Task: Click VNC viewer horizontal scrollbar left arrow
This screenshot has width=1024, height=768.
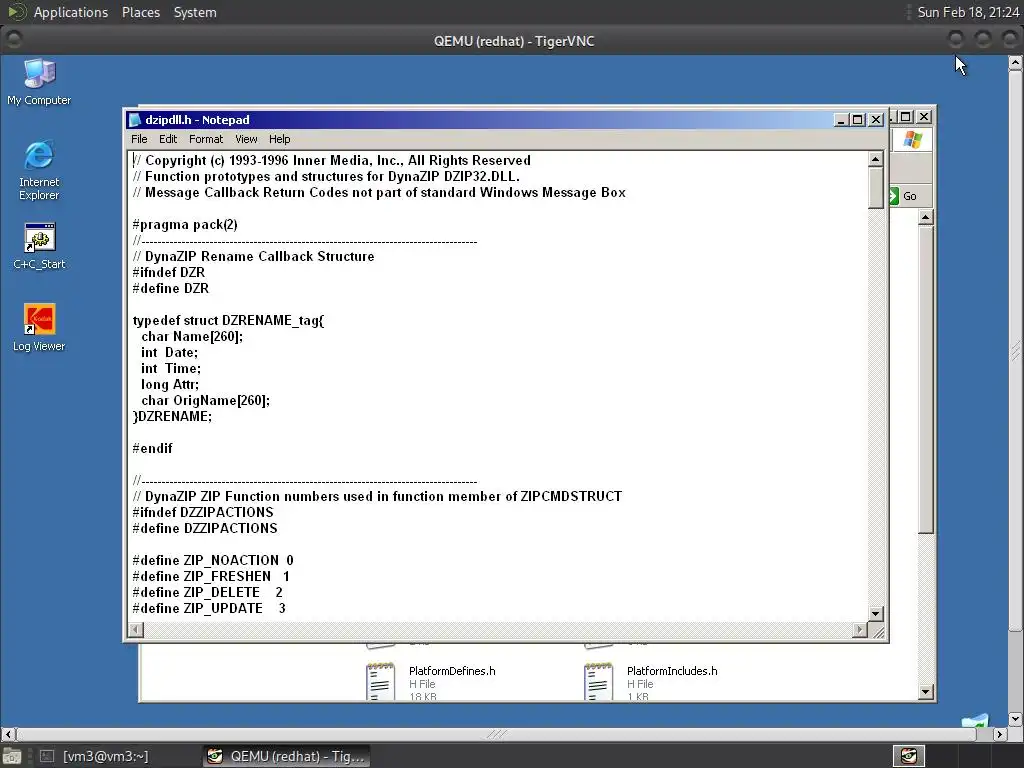Action: [8, 734]
